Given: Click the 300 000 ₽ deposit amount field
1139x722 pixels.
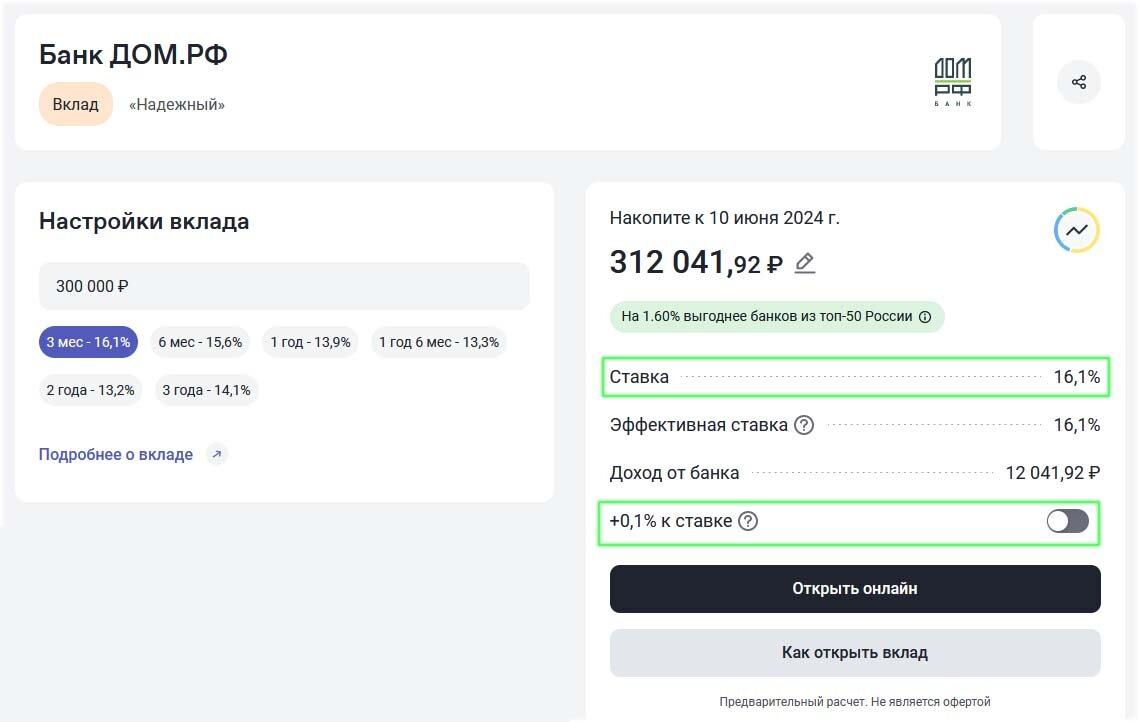Looking at the screenshot, I should 284,286.
